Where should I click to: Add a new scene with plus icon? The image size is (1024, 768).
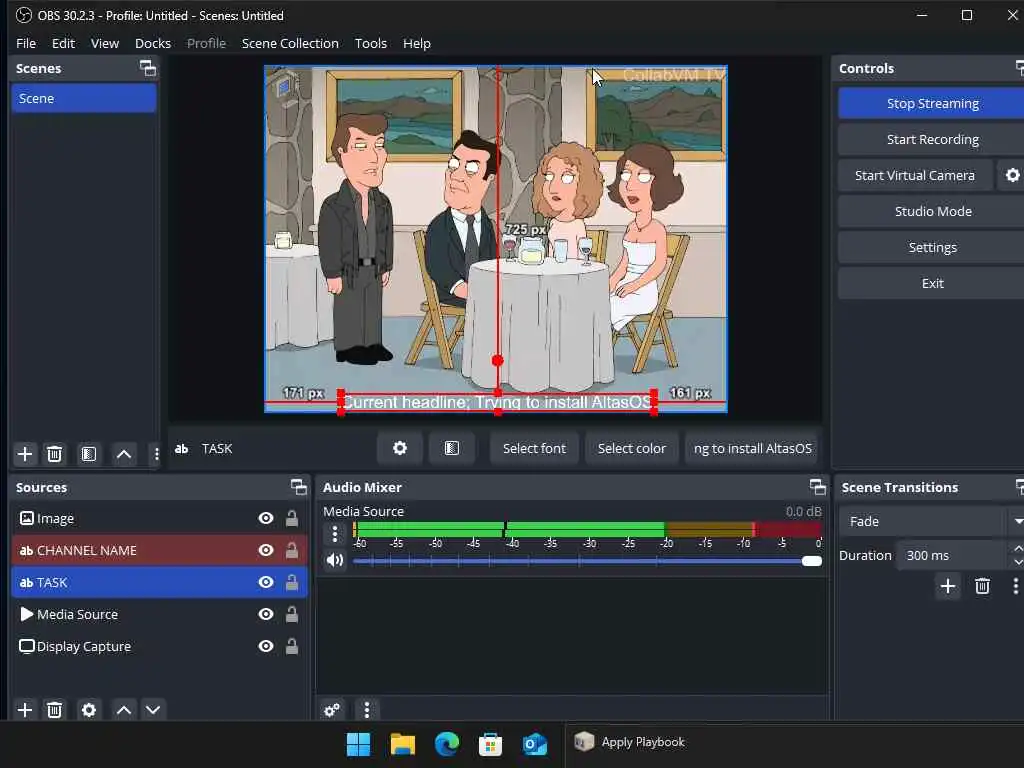(25, 454)
